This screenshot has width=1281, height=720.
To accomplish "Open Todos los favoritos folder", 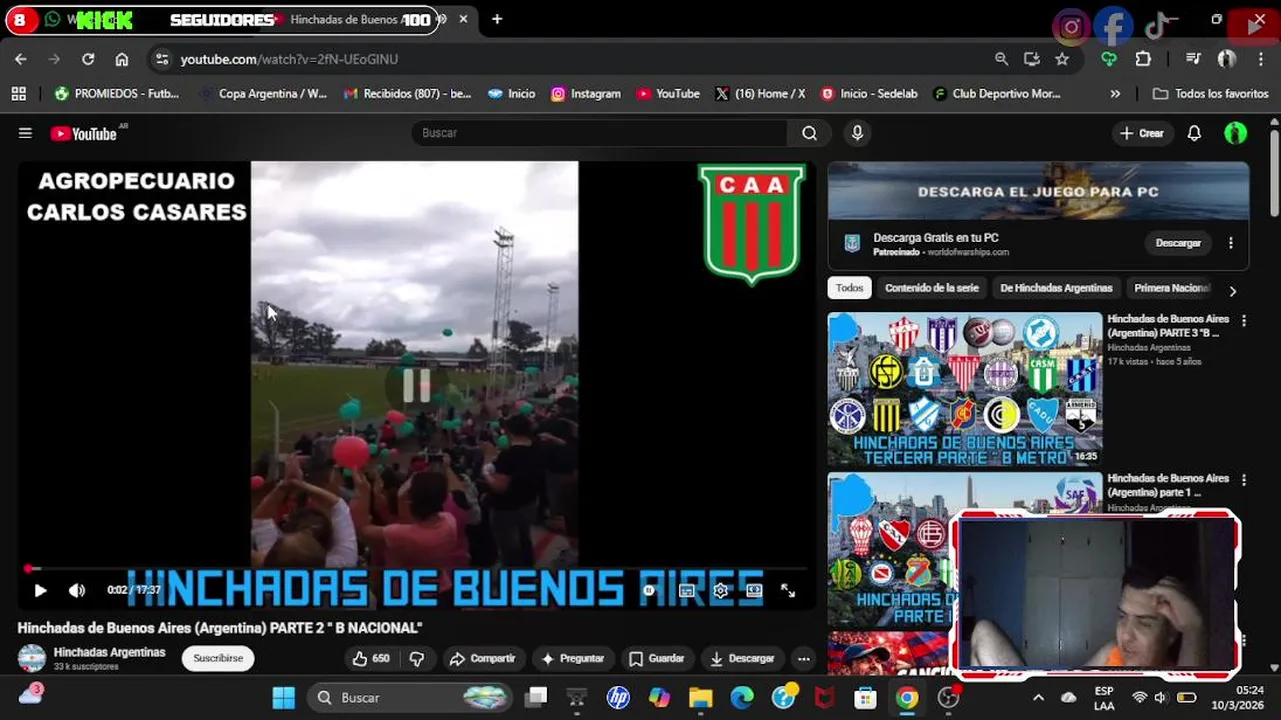I will 1210,93.
